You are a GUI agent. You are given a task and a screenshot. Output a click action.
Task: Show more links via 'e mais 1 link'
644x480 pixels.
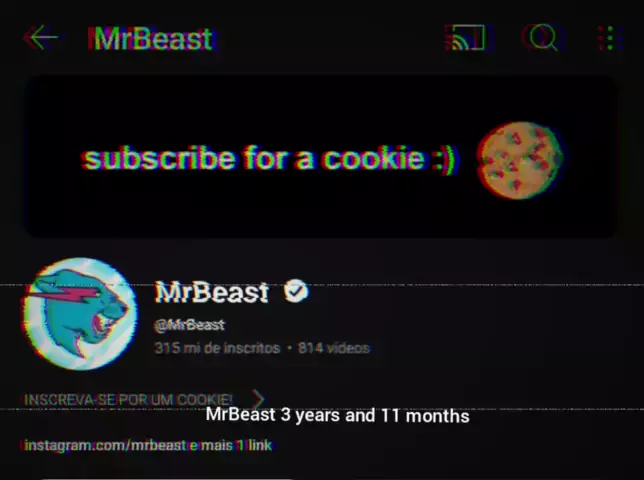coord(230,445)
